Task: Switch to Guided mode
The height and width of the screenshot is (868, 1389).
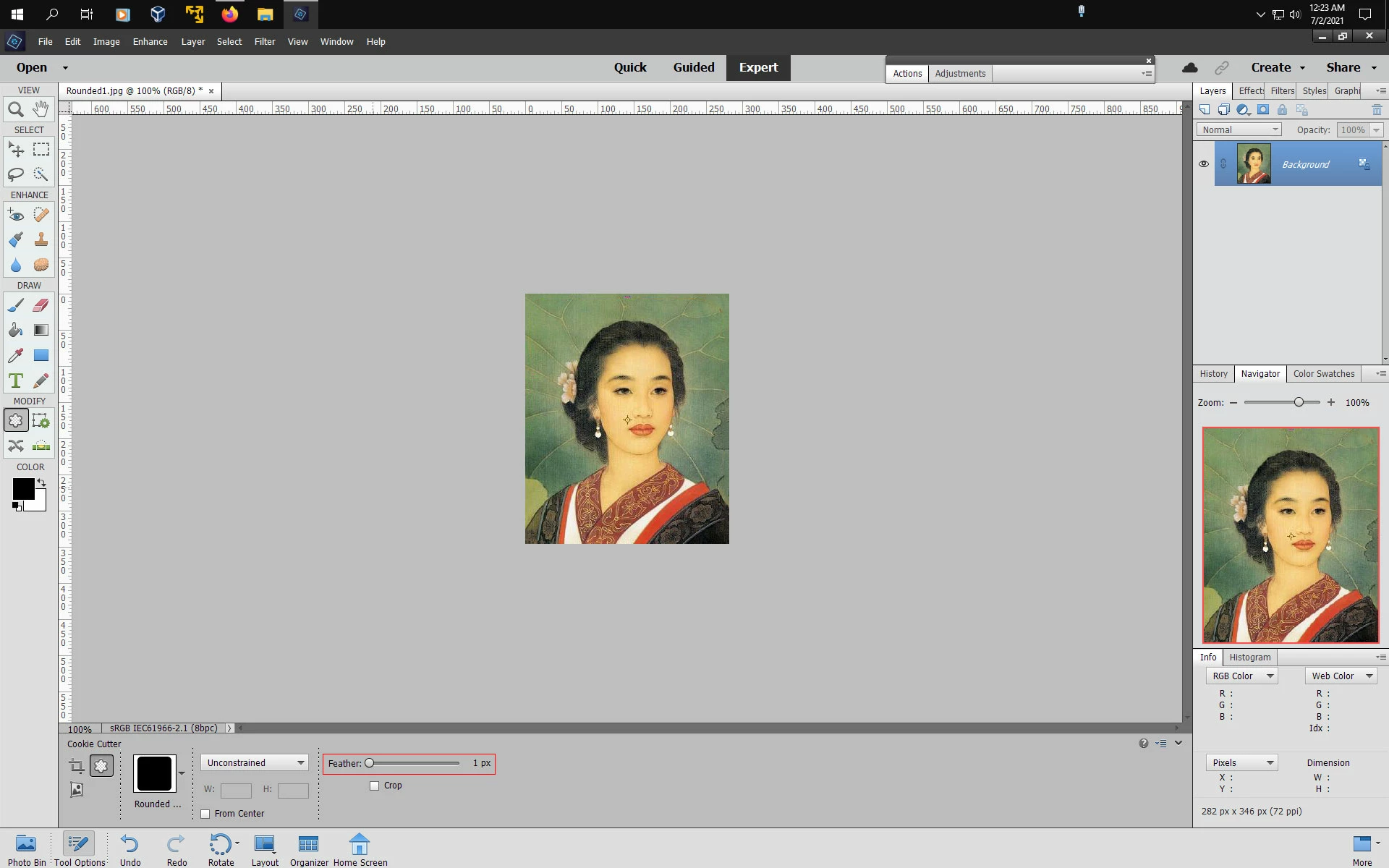Action: (693, 67)
